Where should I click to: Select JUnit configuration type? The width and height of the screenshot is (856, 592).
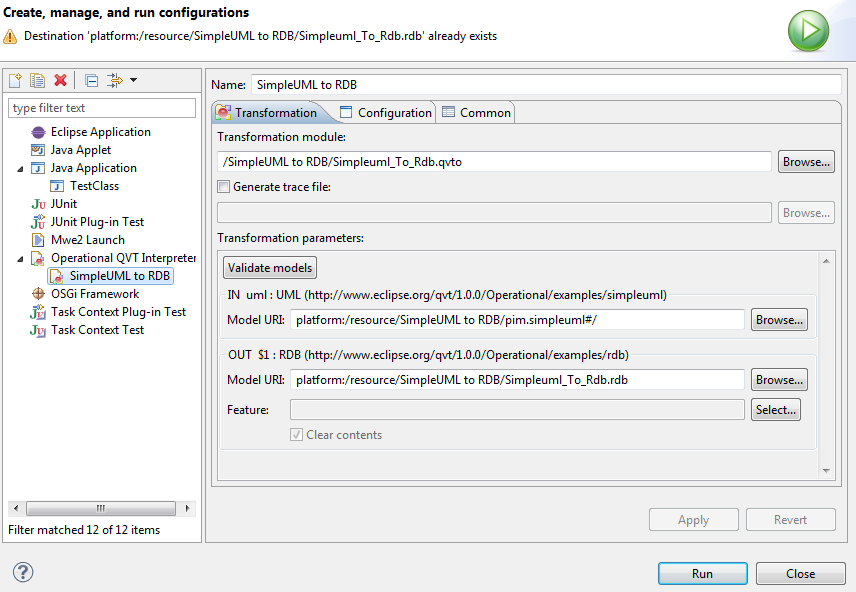[x=64, y=204]
